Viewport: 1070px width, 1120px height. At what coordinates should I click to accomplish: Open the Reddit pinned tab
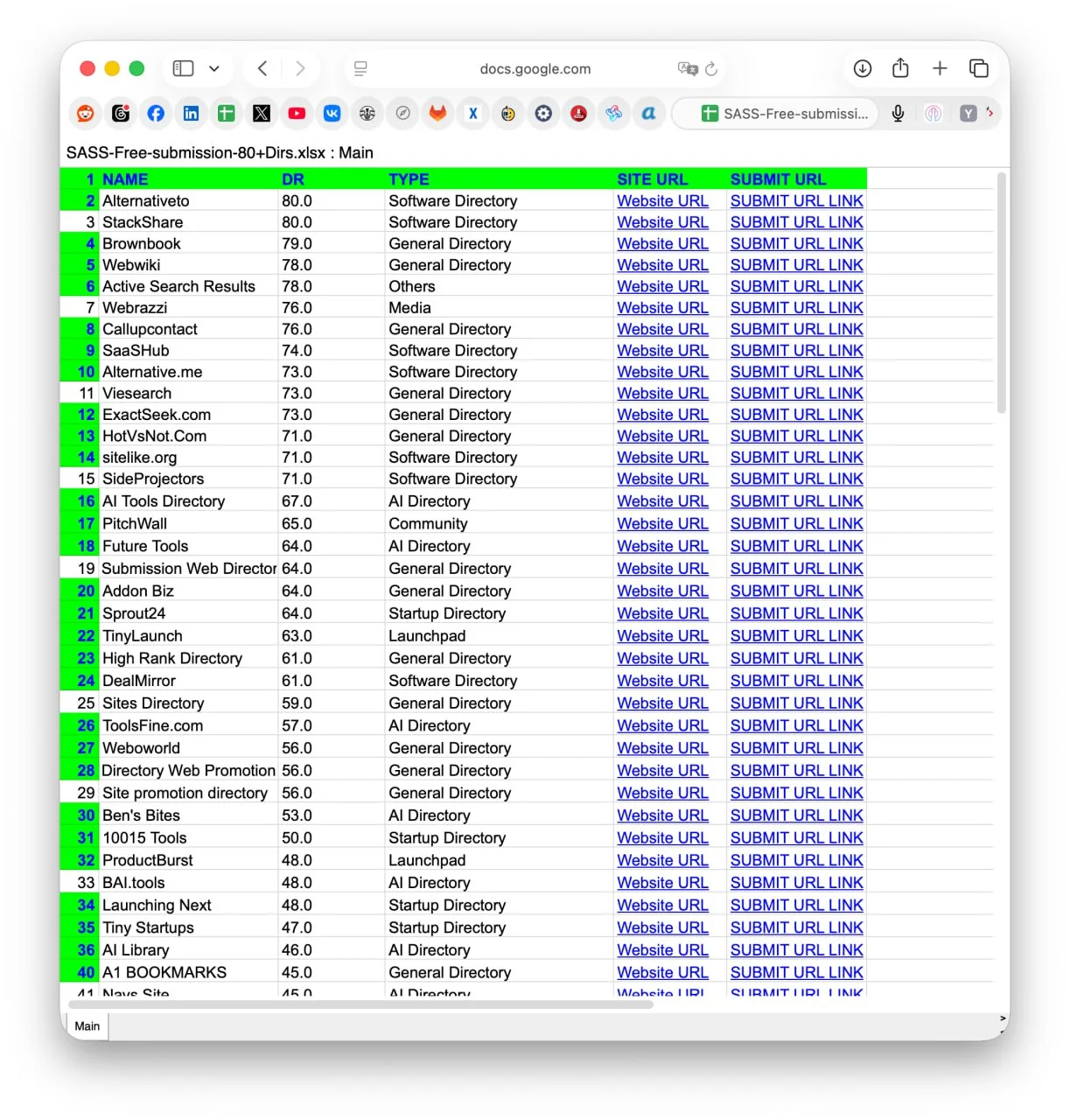point(86,113)
